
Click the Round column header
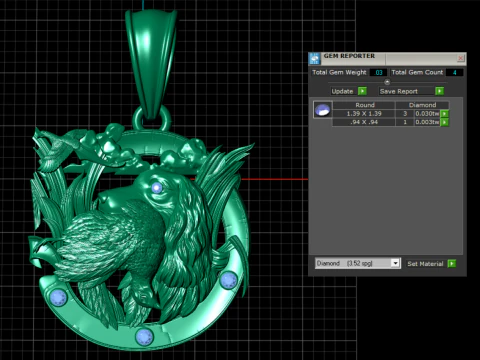pyautogui.click(x=364, y=105)
